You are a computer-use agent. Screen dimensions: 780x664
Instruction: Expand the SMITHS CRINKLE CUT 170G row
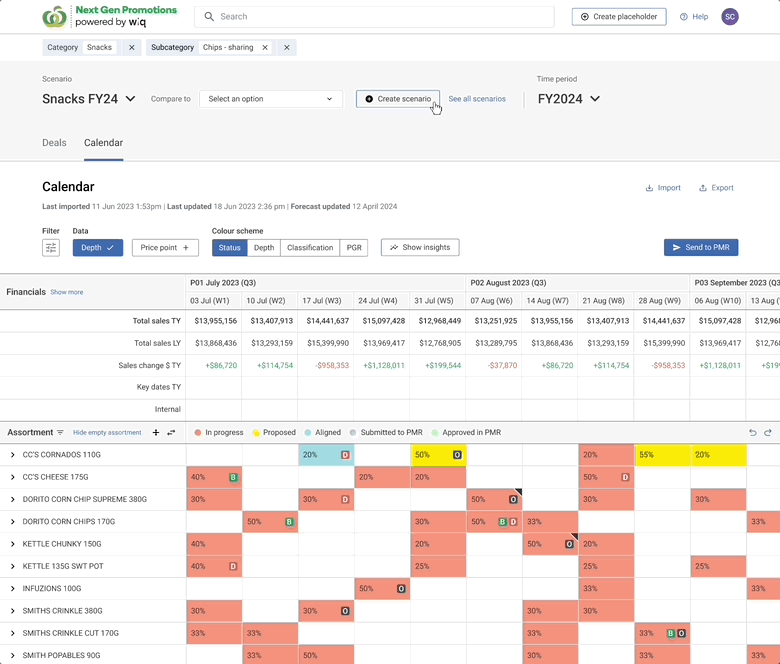pyautogui.click(x=12, y=633)
